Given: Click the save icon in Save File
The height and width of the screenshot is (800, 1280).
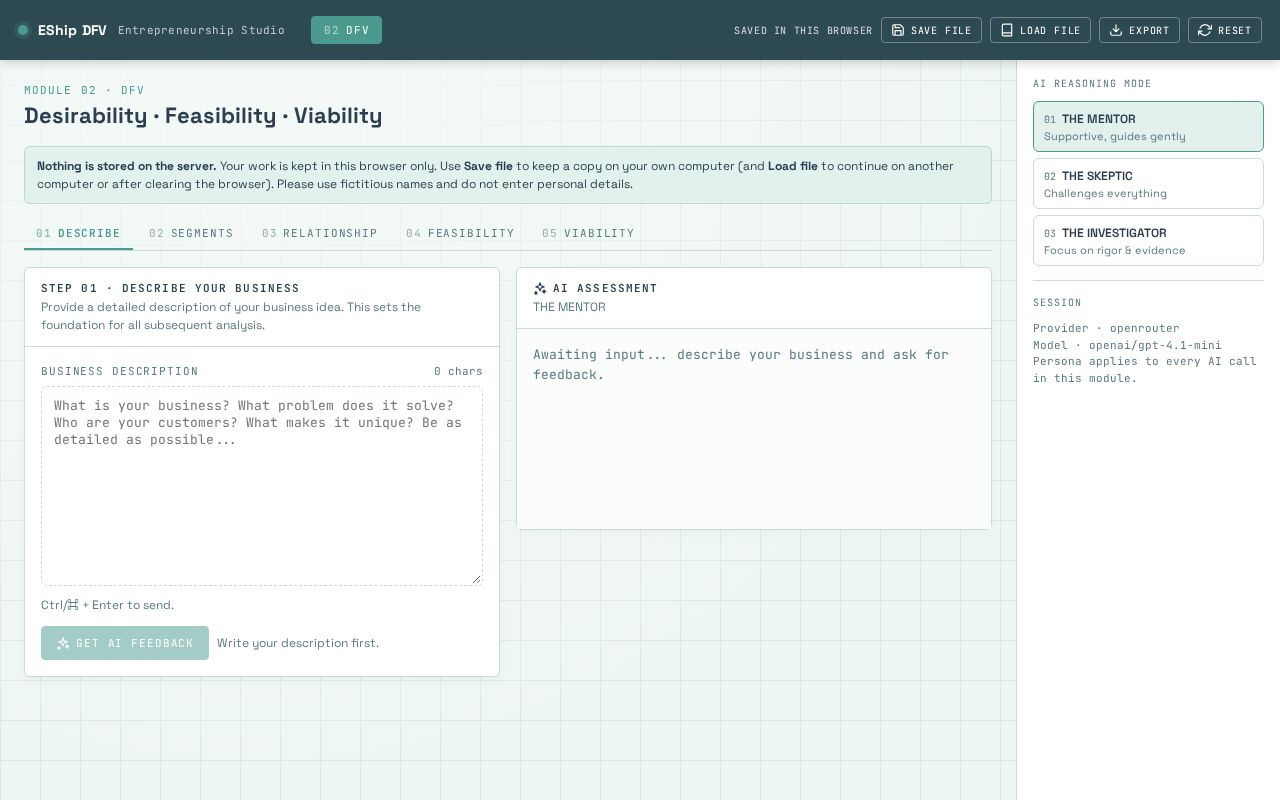Looking at the screenshot, I should tap(898, 30).
